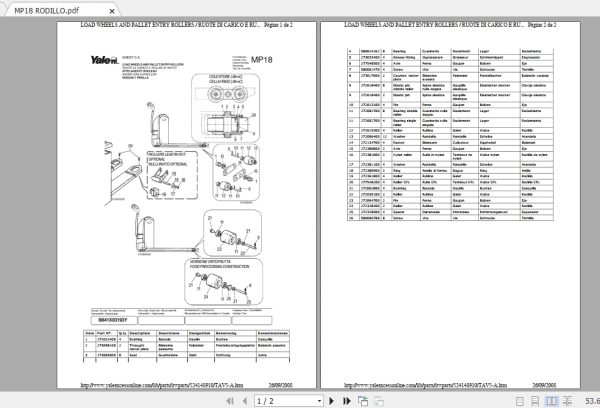This screenshot has height=408, width=600.
Task: Click the 'Part Nº' column header in the page 1 table
Action: pyautogui.click(x=104, y=333)
